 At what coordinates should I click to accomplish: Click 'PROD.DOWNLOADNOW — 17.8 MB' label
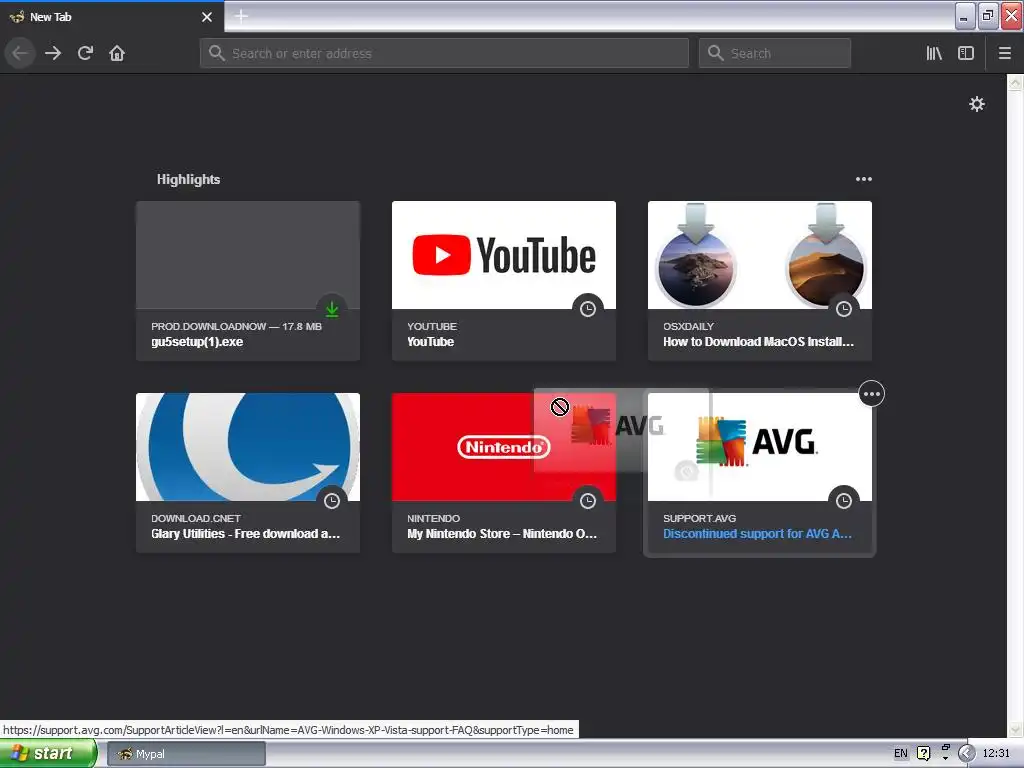(x=236, y=326)
